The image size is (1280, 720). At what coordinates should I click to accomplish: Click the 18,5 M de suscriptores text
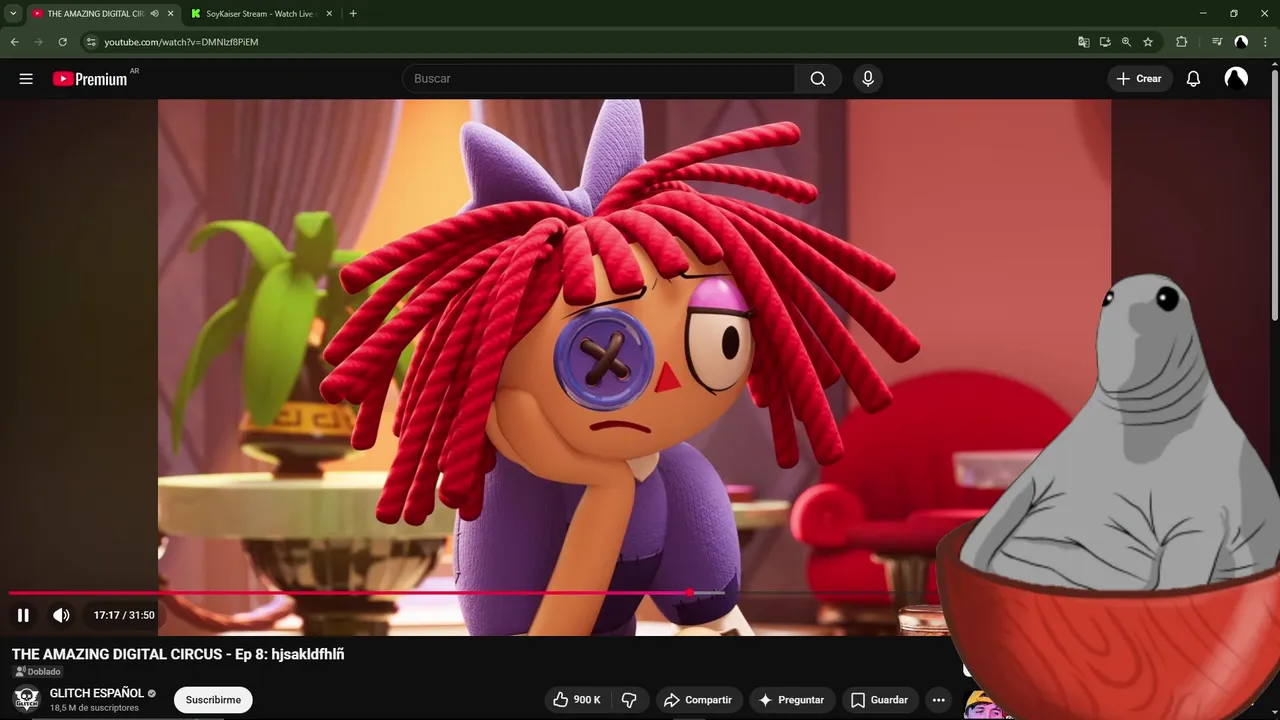(x=94, y=708)
